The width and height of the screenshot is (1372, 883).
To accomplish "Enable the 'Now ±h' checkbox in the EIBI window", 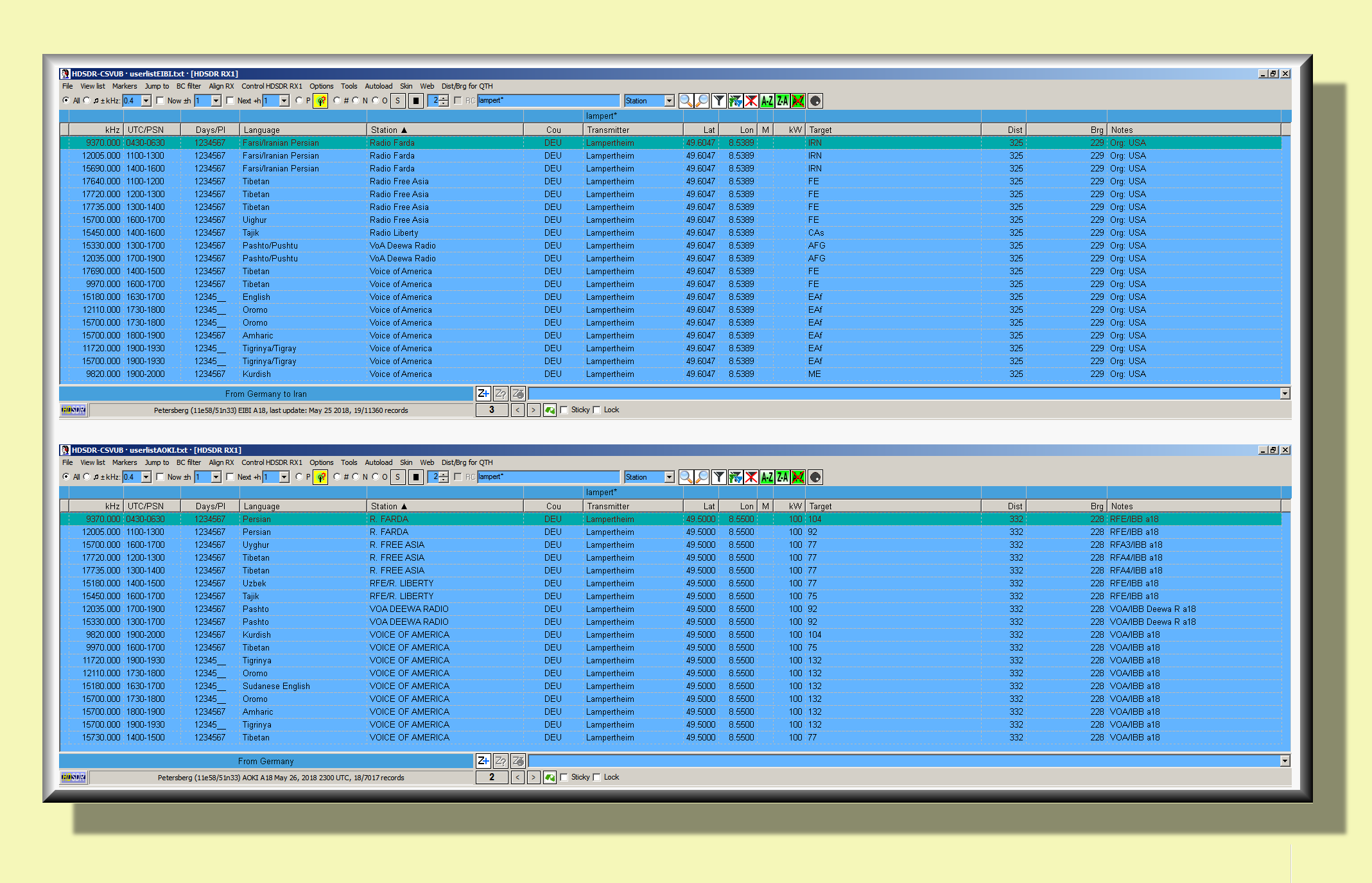I will (160, 100).
